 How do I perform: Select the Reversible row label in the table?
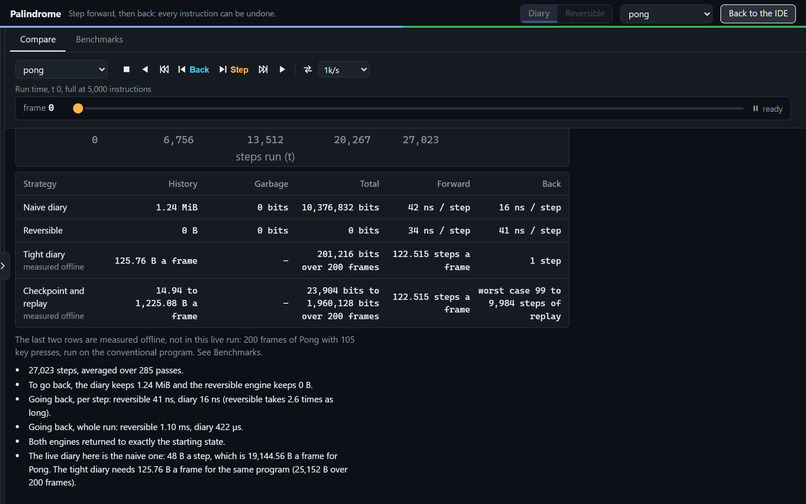coord(43,230)
